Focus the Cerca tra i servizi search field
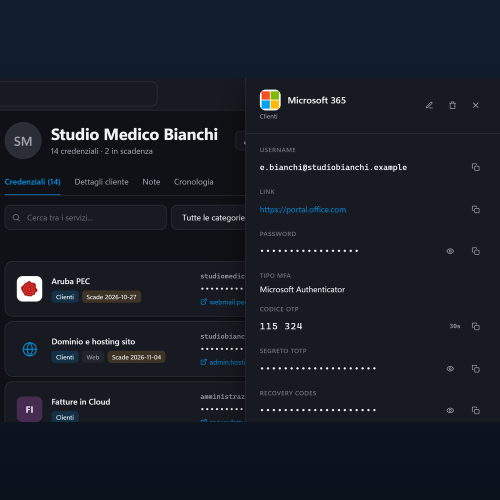The image size is (500, 500). tap(86, 218)
